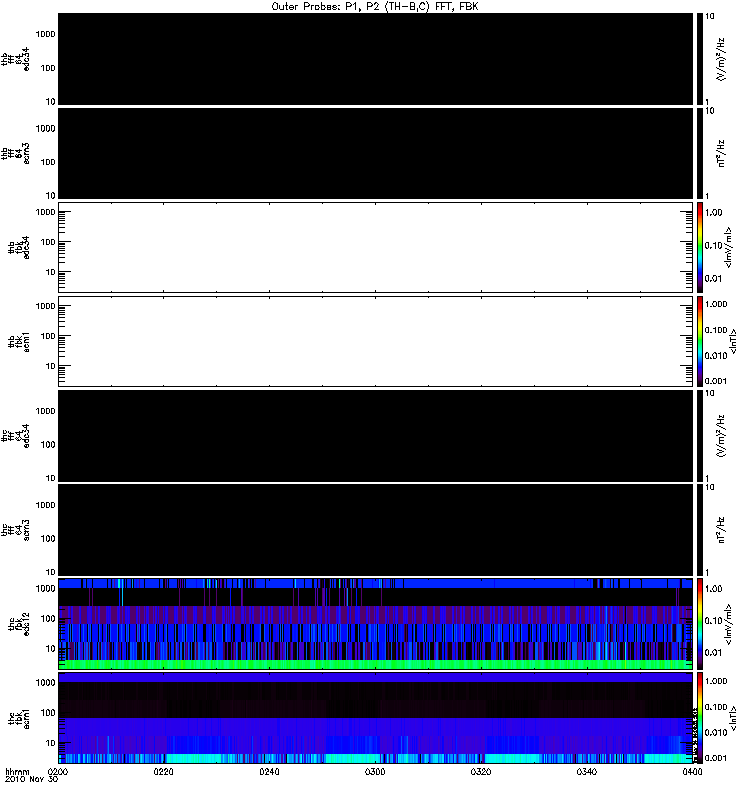
Task: Select the (V/m)²/Hz unit label of the top panel
Action: pyautogui.click(x=721, y=59)
